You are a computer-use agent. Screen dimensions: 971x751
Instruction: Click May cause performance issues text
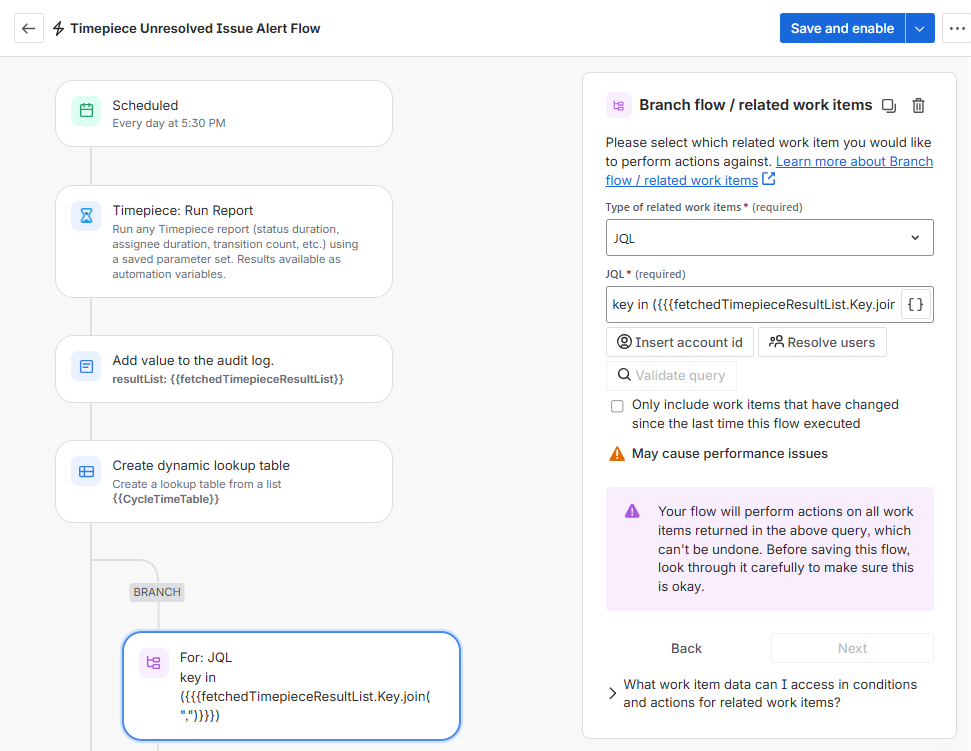(x=729, y=454)
